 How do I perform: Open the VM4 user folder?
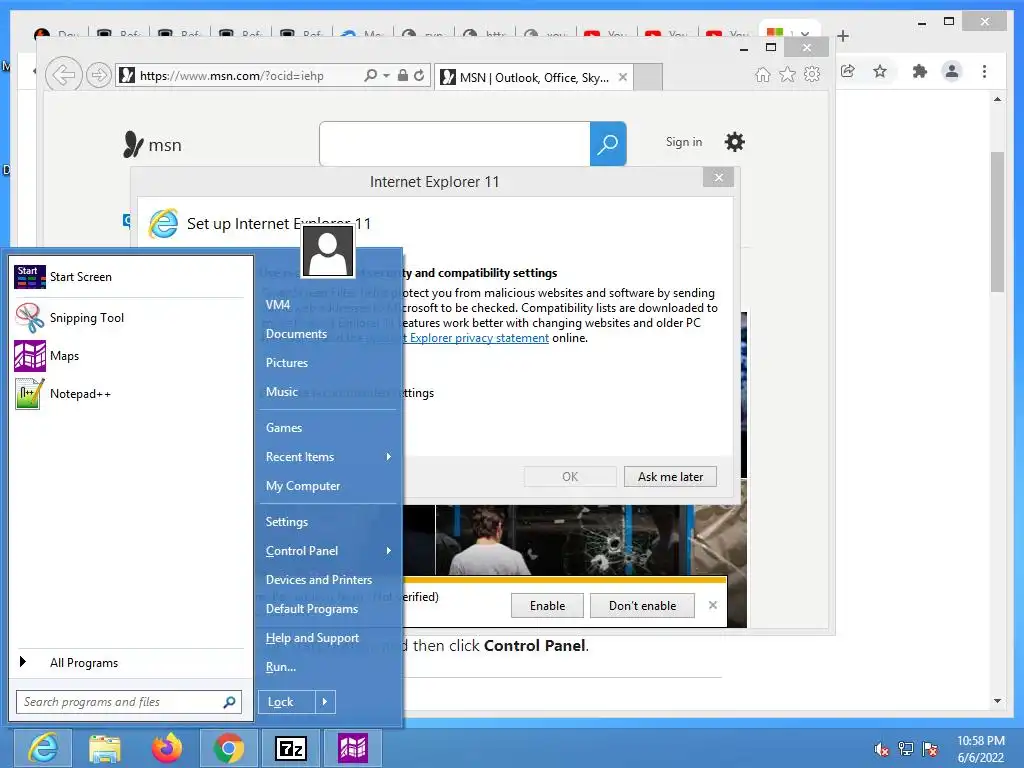278,305
